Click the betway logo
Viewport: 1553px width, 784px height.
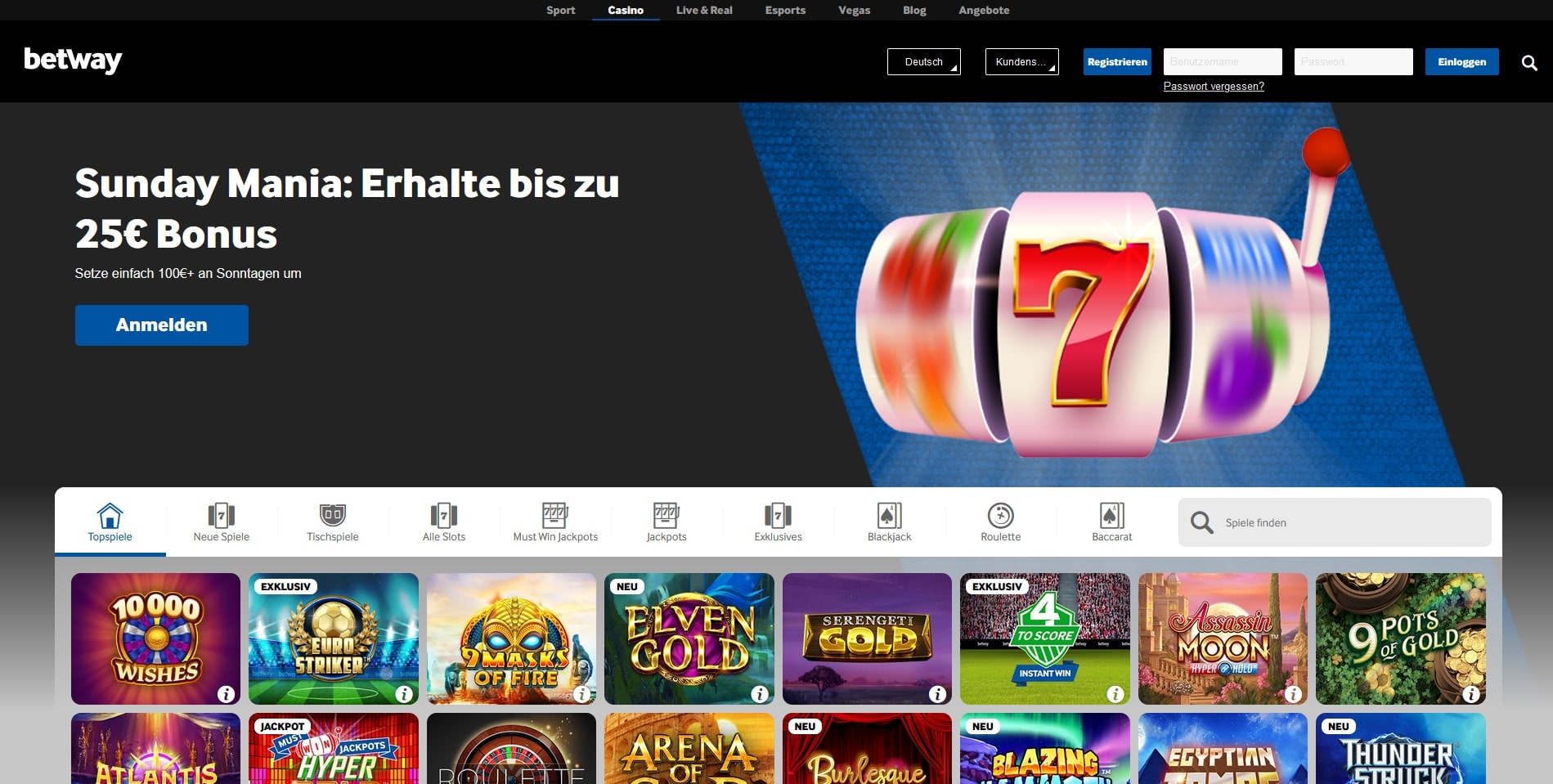[73, 60]
